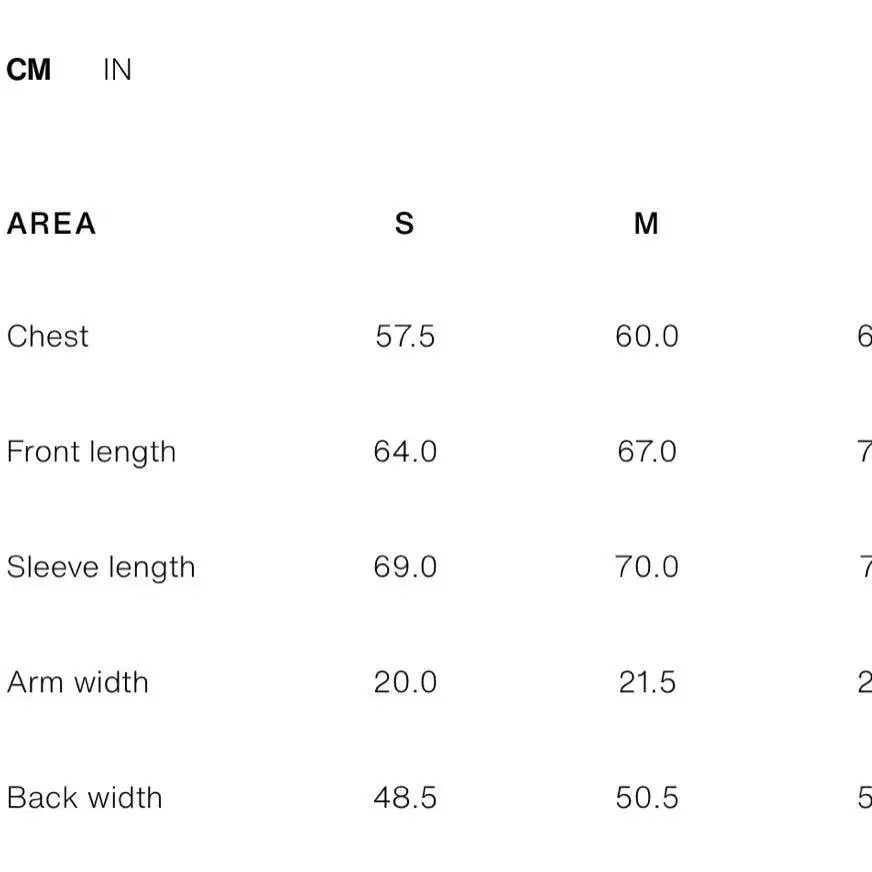
Task: Click the Back width row label
Action: tap(84, 798)
